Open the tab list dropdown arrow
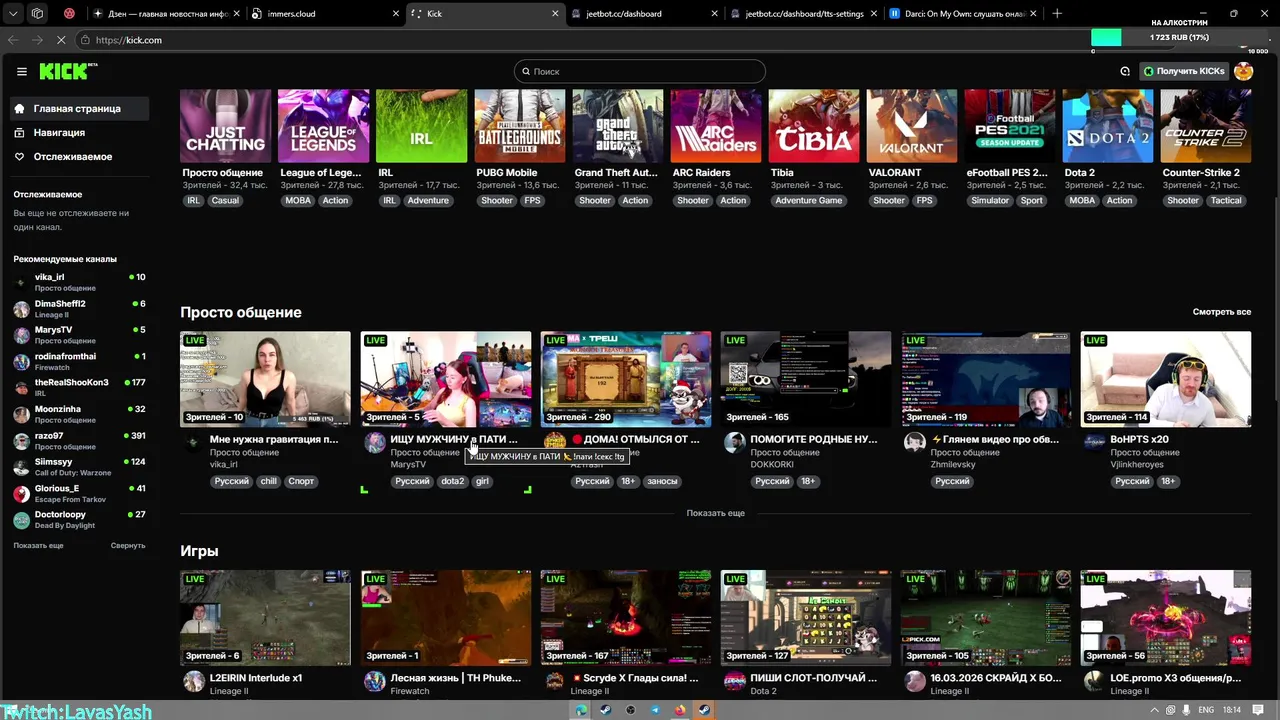The image size is (1280, 720). 14,14
